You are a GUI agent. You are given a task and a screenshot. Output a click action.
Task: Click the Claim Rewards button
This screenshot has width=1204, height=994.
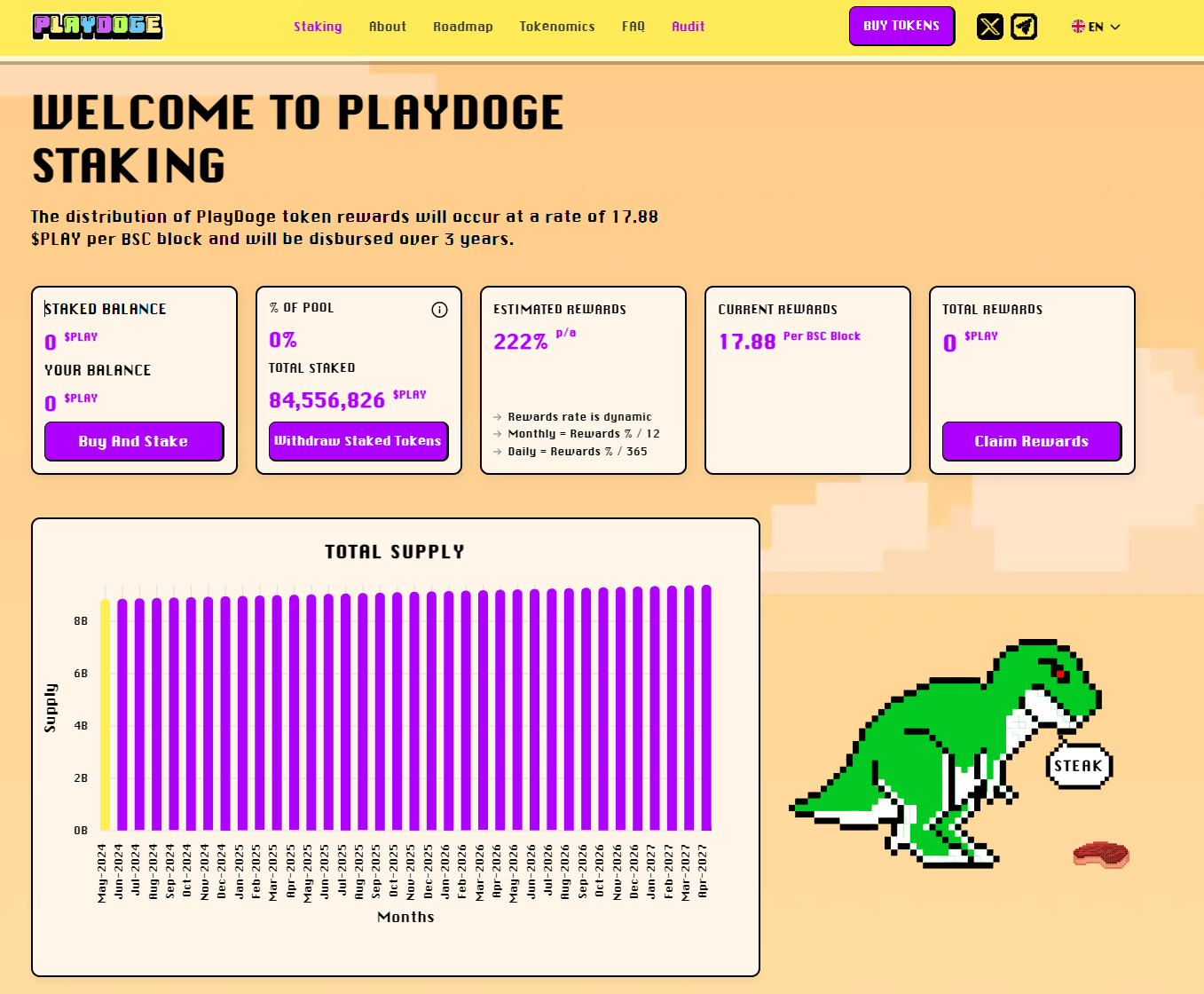click(1032, 441)
